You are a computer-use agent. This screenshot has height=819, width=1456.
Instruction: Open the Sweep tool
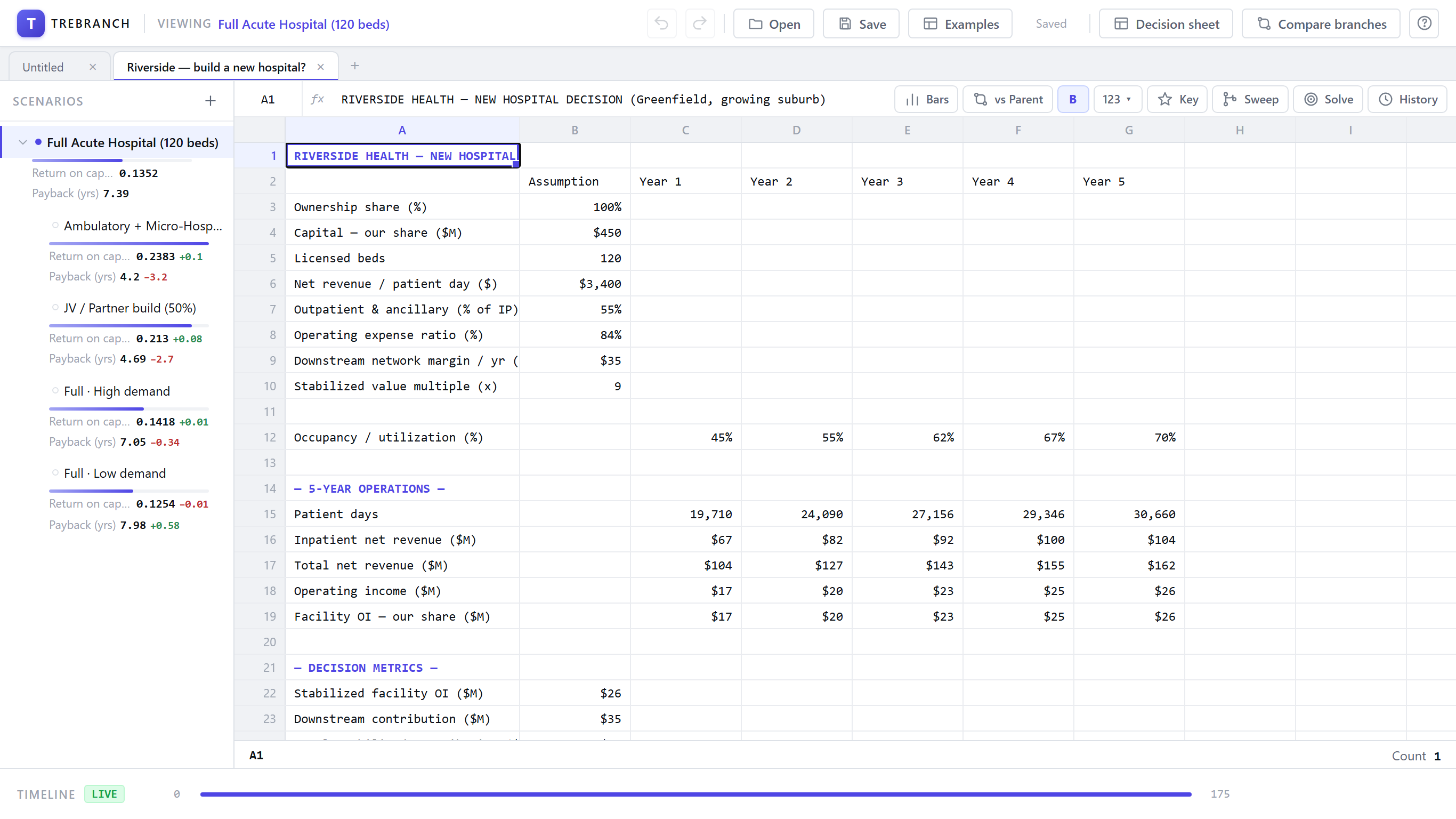pyautogui.click(x=1249, y=99)
